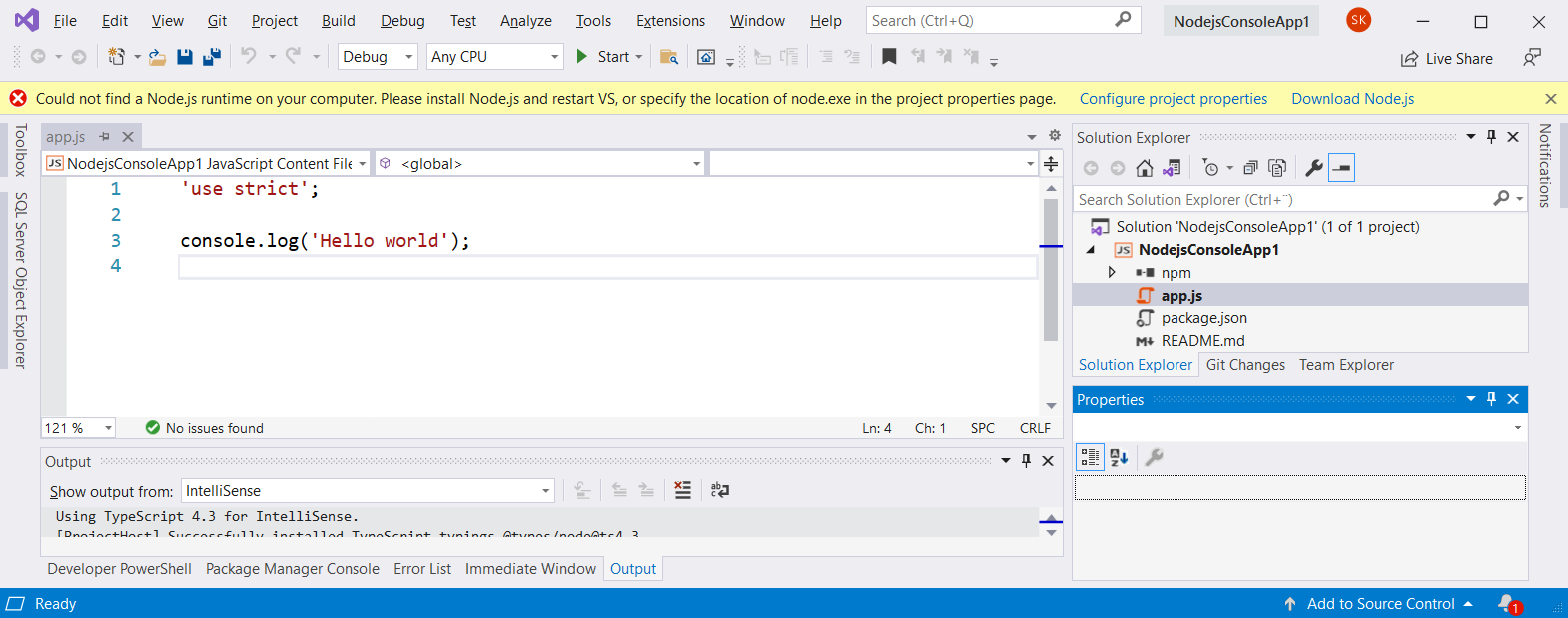Open the File menu
The height and width of the screenshot is (618, 1568).
(65, 20)
